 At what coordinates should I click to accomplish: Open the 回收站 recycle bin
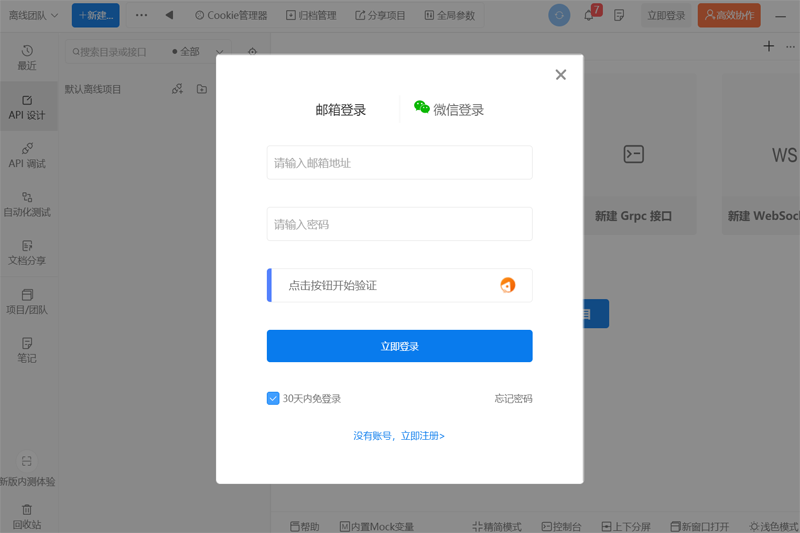coord(27,516)
